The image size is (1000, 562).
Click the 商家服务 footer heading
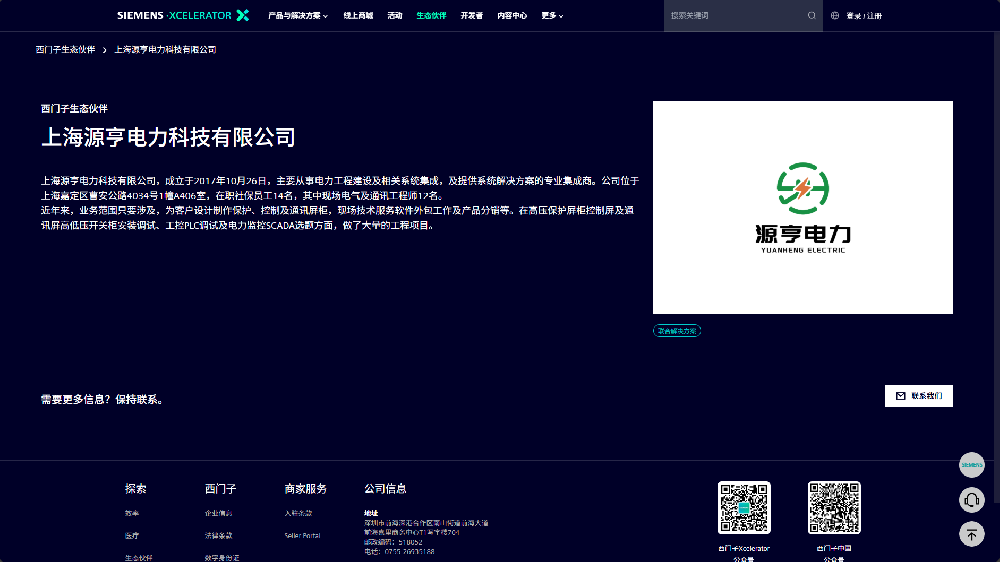pos(305,489)
